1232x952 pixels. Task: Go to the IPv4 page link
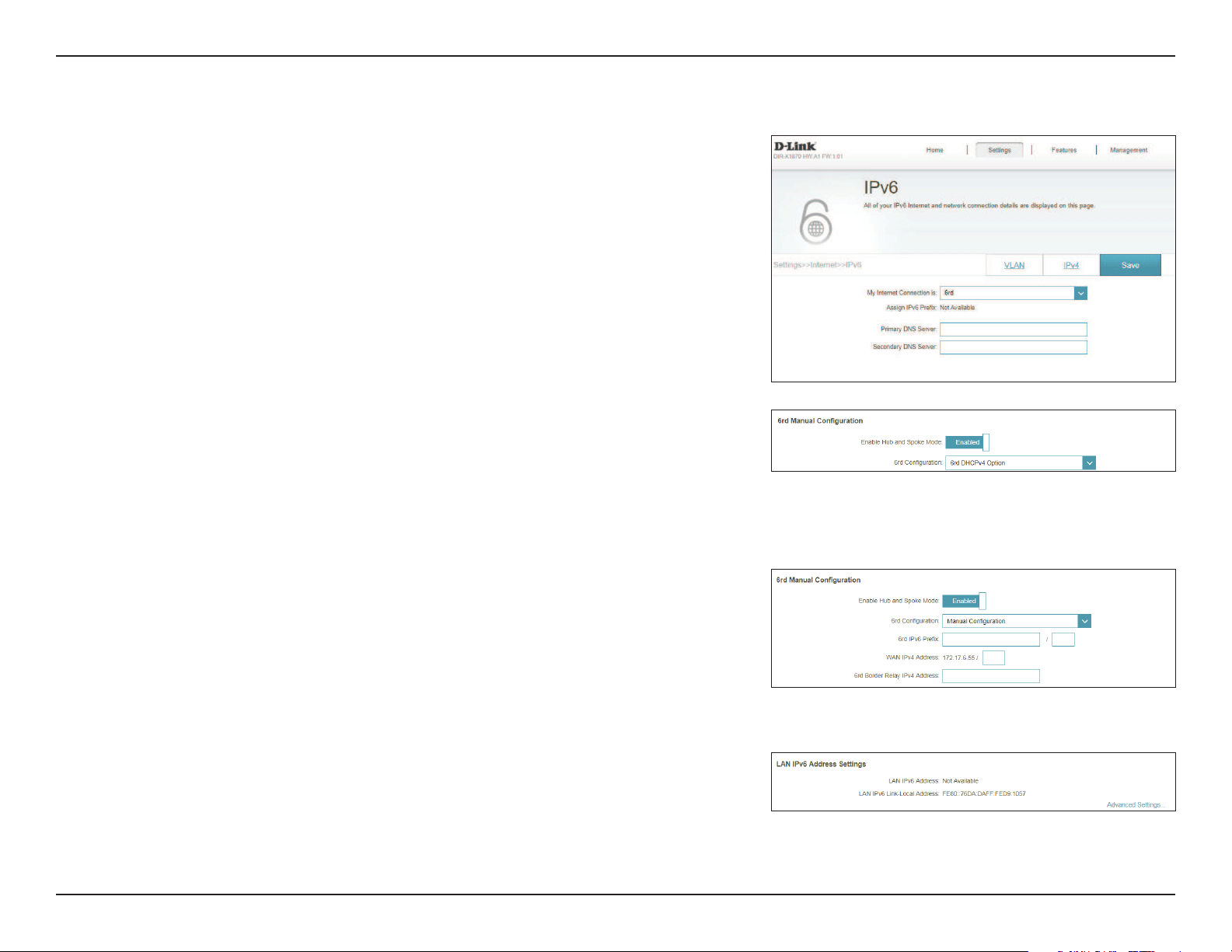(1071, 265)
